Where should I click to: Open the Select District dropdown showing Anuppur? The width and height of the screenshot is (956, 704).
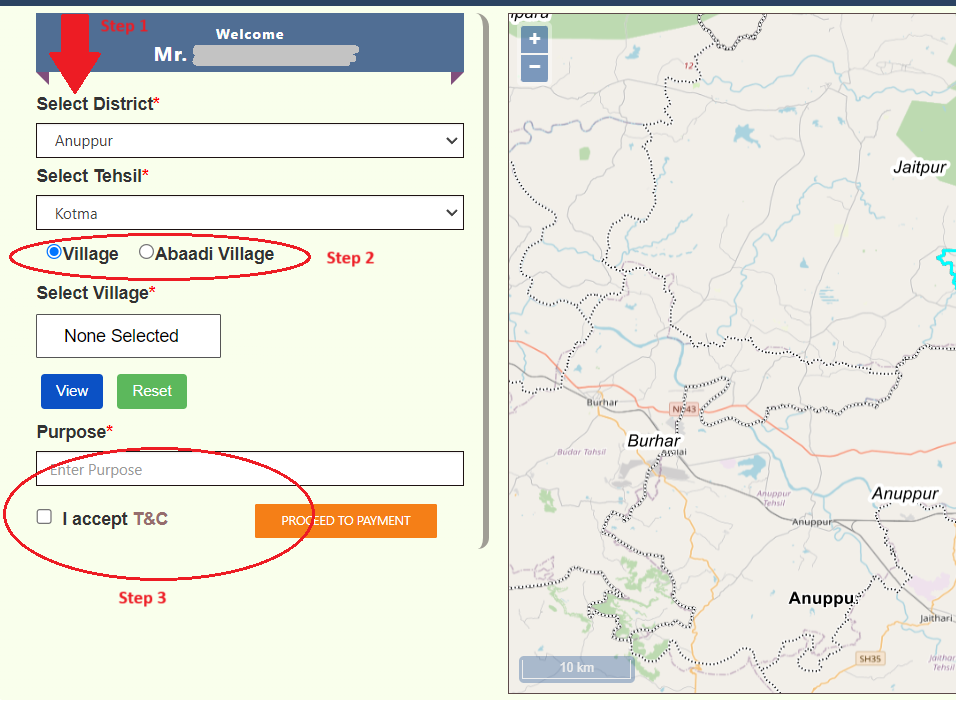pos(250,141)
